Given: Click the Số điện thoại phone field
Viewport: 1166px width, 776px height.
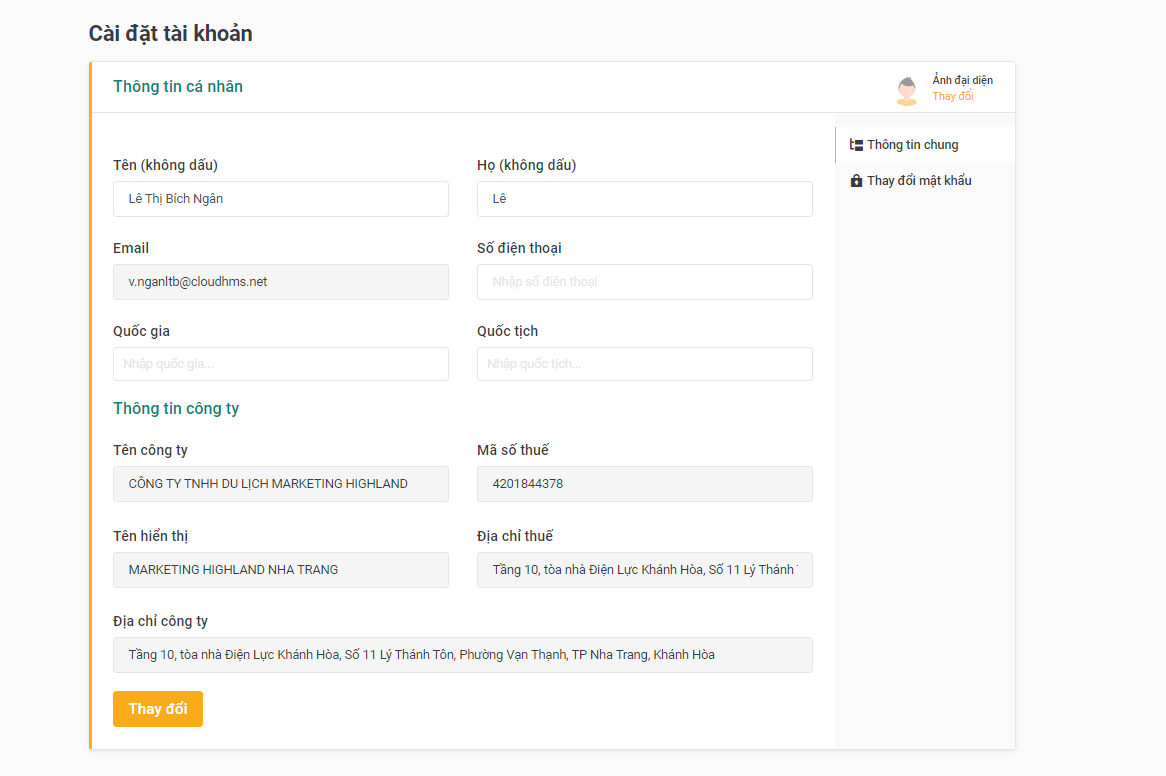Looking at the screenshot, I should 645,282.
